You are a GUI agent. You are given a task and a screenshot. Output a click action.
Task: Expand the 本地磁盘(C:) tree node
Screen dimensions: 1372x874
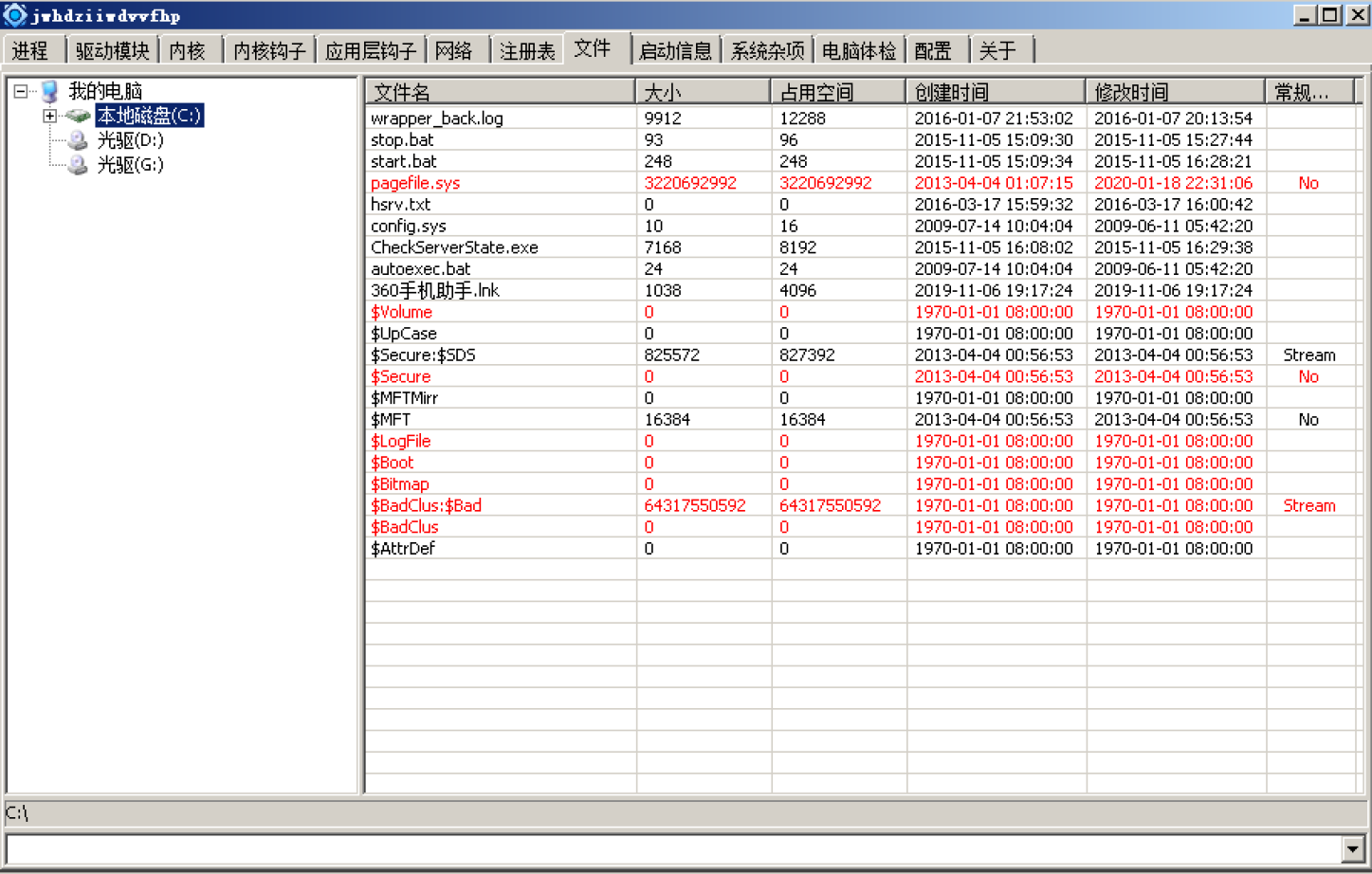click(49, 116)
